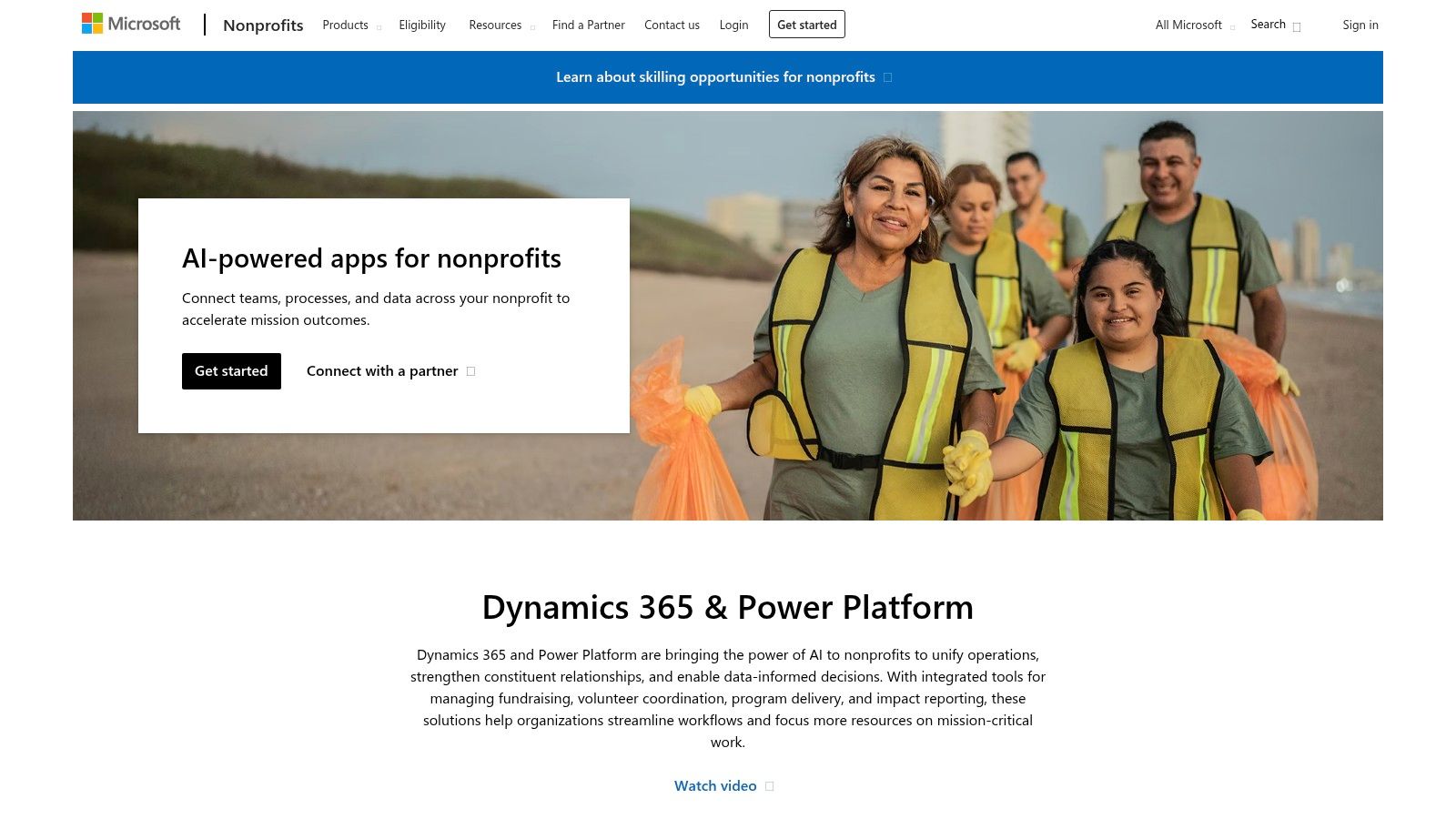Open the Contact us page

[x=672, y=25]
